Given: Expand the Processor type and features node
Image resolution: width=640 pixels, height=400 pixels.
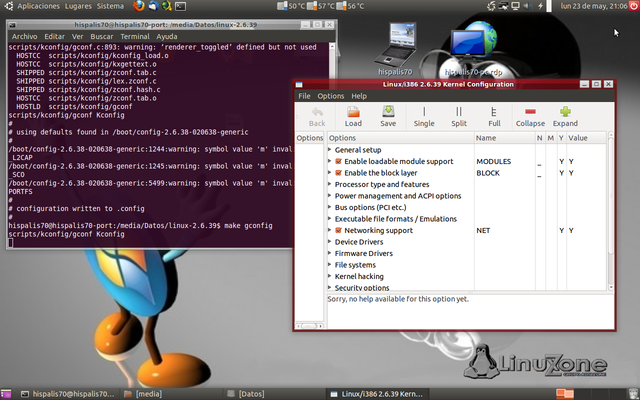Looking at the screenshot, I should [330, 184].
